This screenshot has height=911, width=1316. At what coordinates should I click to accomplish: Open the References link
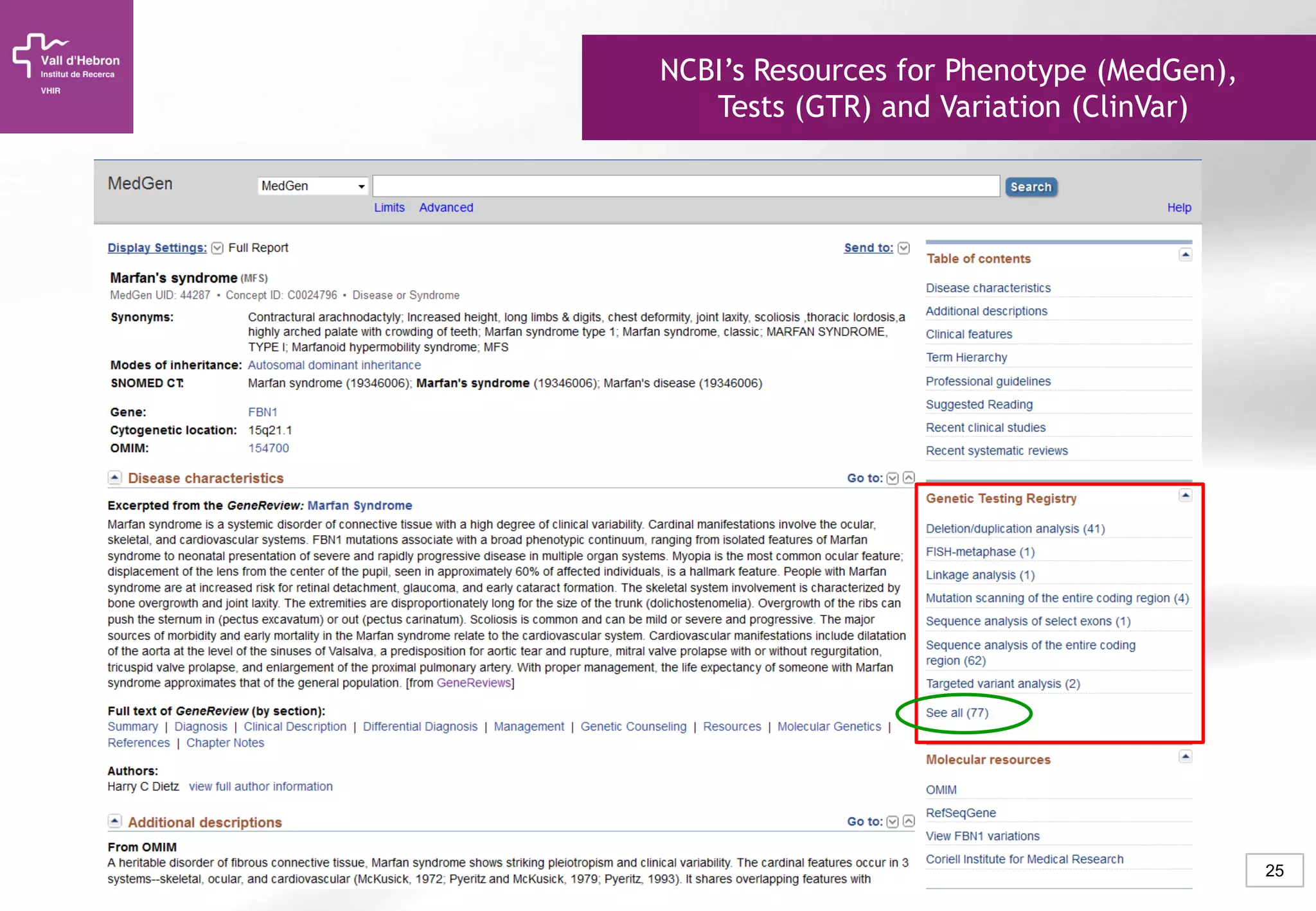[x=139, y=743]
